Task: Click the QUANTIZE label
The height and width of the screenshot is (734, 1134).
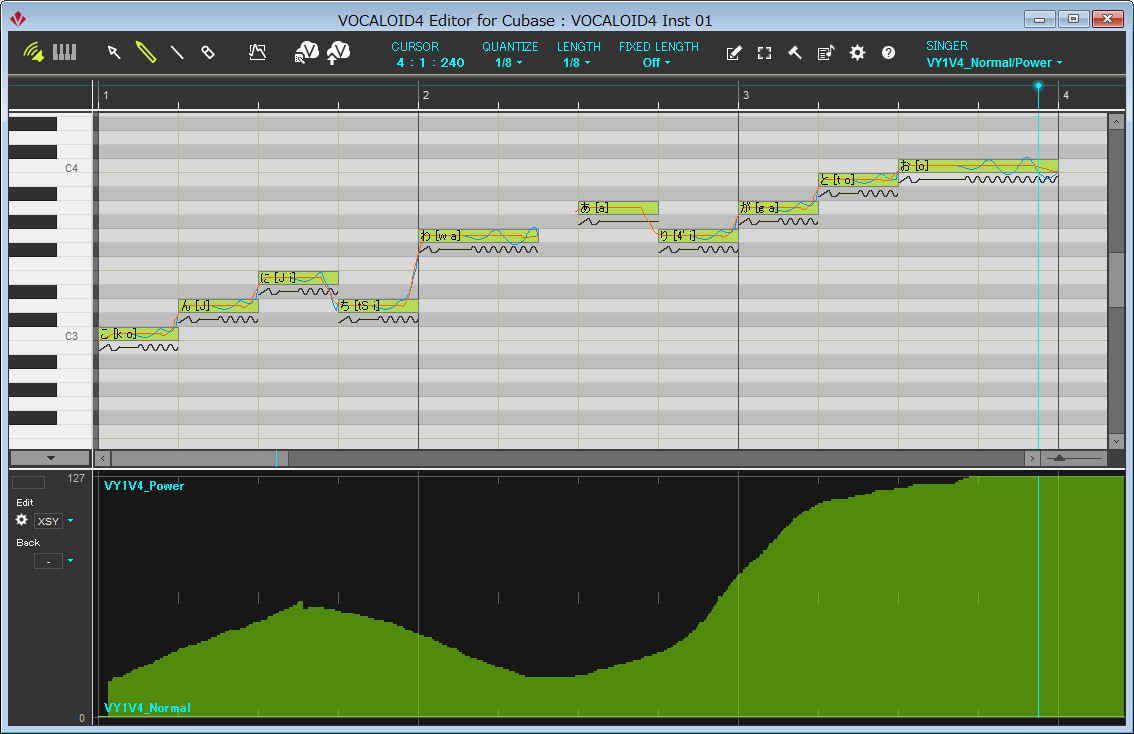Action: coord(510,46)
